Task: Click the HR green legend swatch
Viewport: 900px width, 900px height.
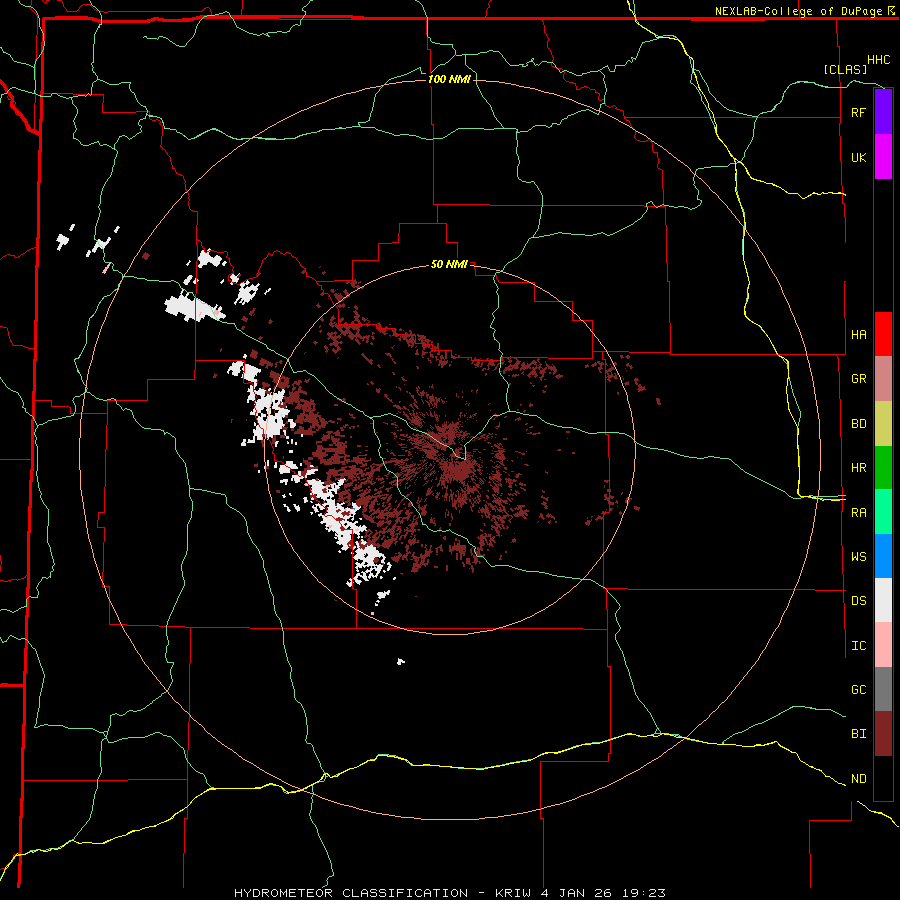Action: pyautogui.click(x=883, y=468)
